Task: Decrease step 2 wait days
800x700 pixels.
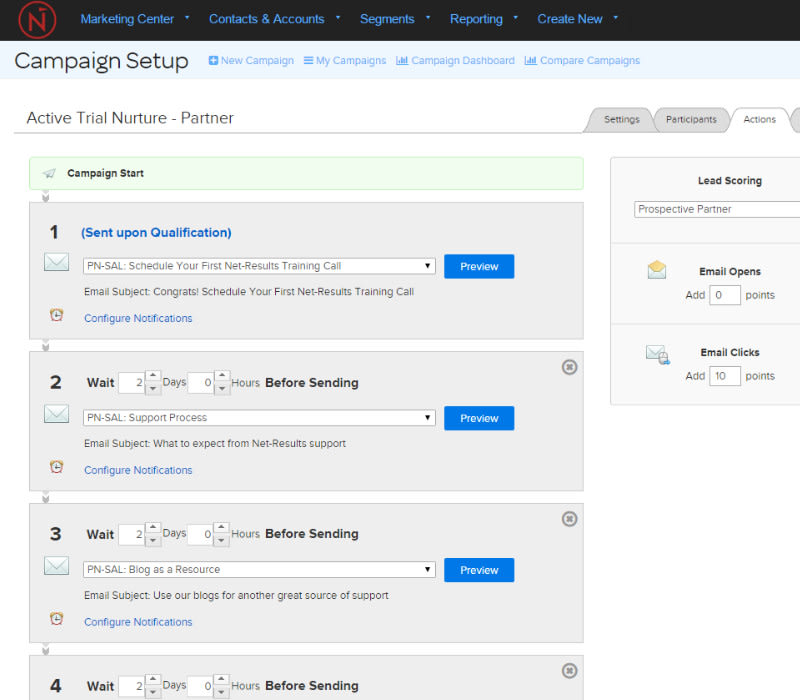Action: pos(153,389)
